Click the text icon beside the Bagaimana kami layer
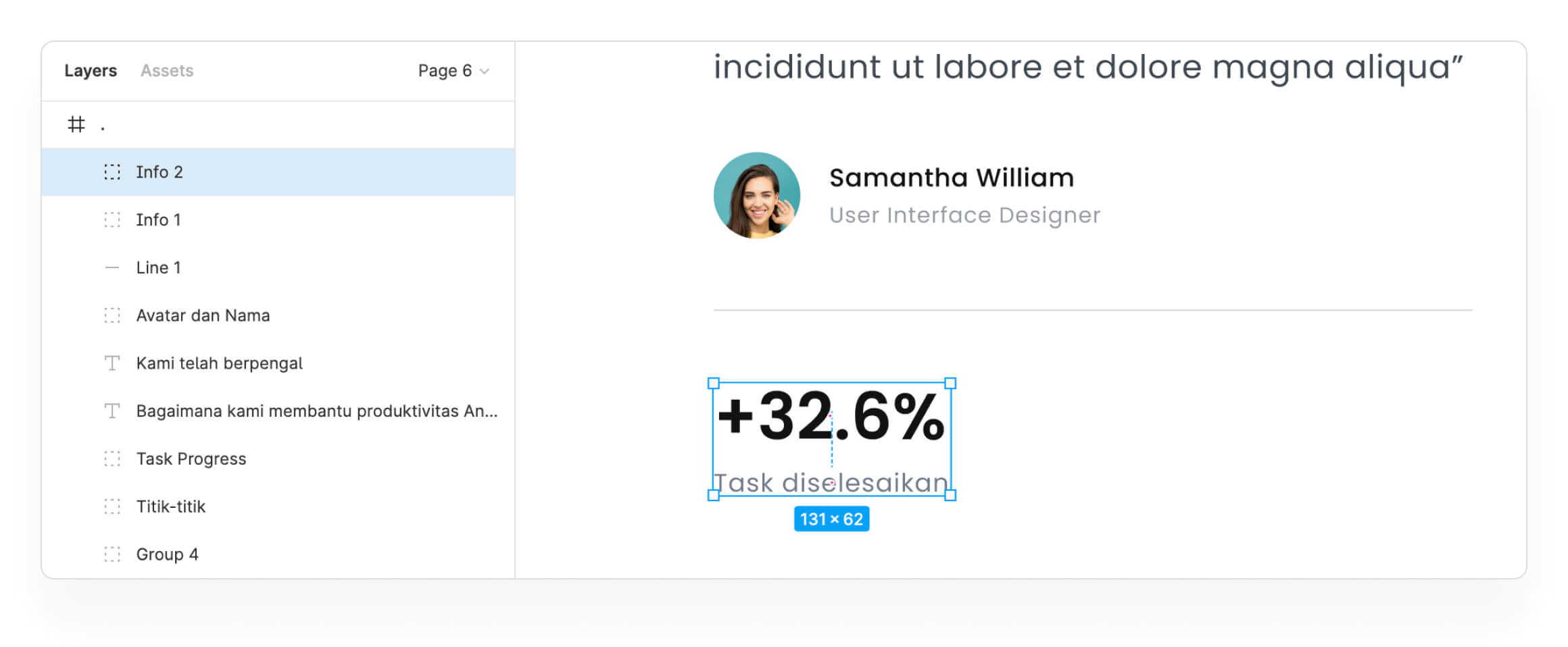The width and height of the screenshot is (1568, 647). 112,411
